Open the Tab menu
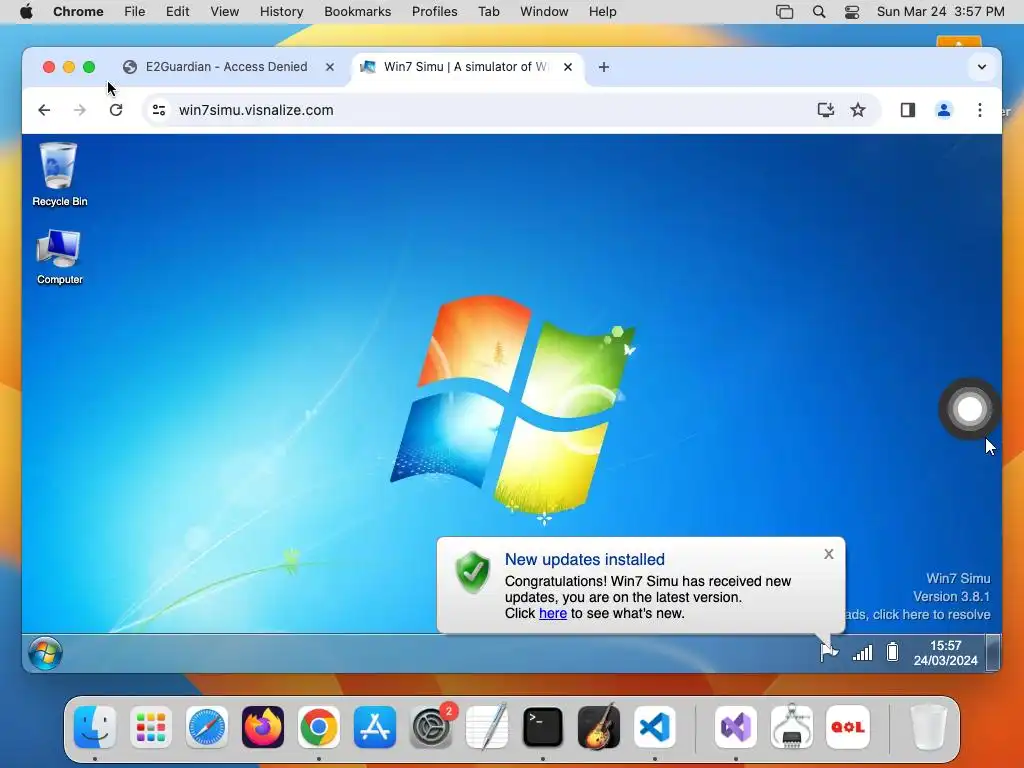 488,12
